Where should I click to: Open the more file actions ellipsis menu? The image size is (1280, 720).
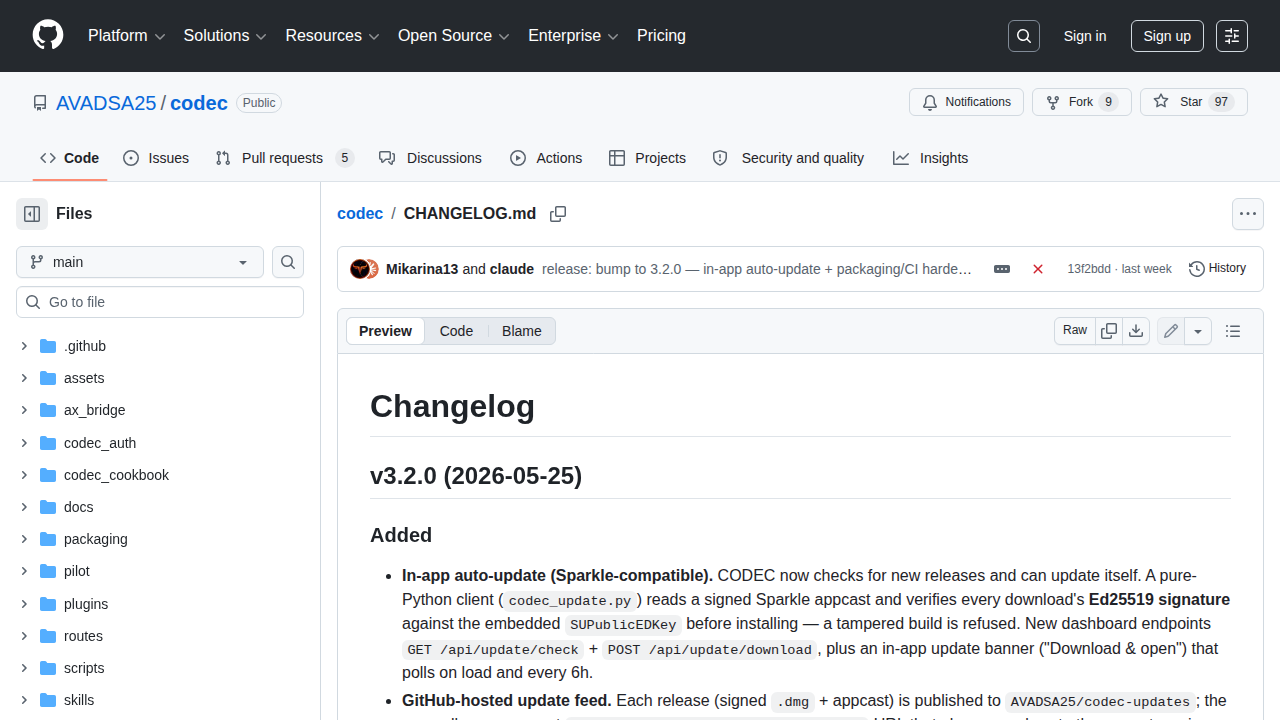click(x=1247, y=214)
